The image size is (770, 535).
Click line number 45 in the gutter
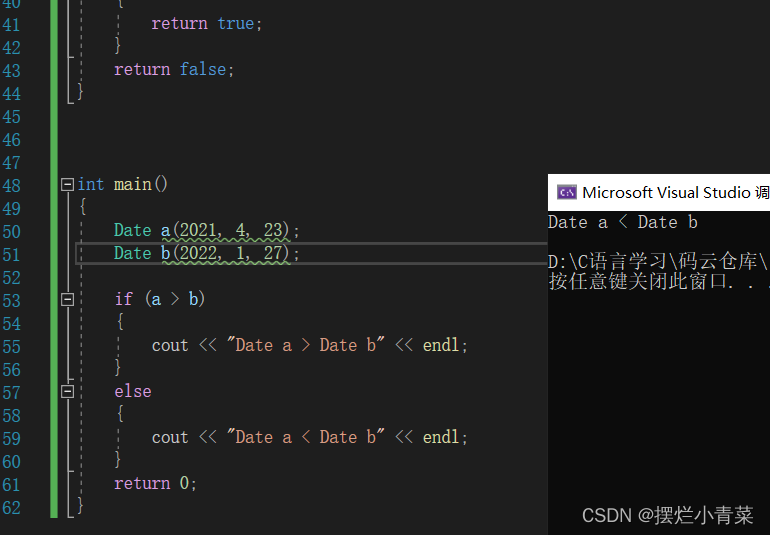(x=11, y=117)
